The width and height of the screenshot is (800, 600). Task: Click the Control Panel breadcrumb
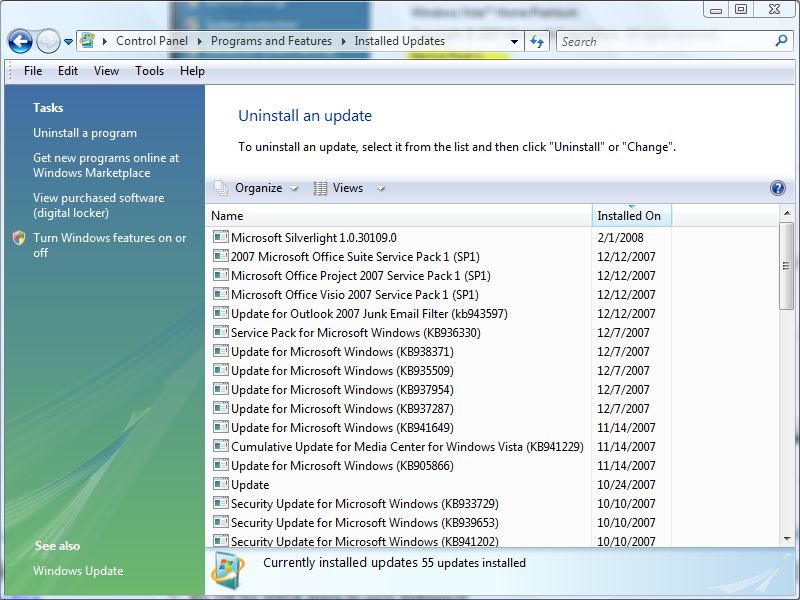pyautogui.click(x=152, y=41)
